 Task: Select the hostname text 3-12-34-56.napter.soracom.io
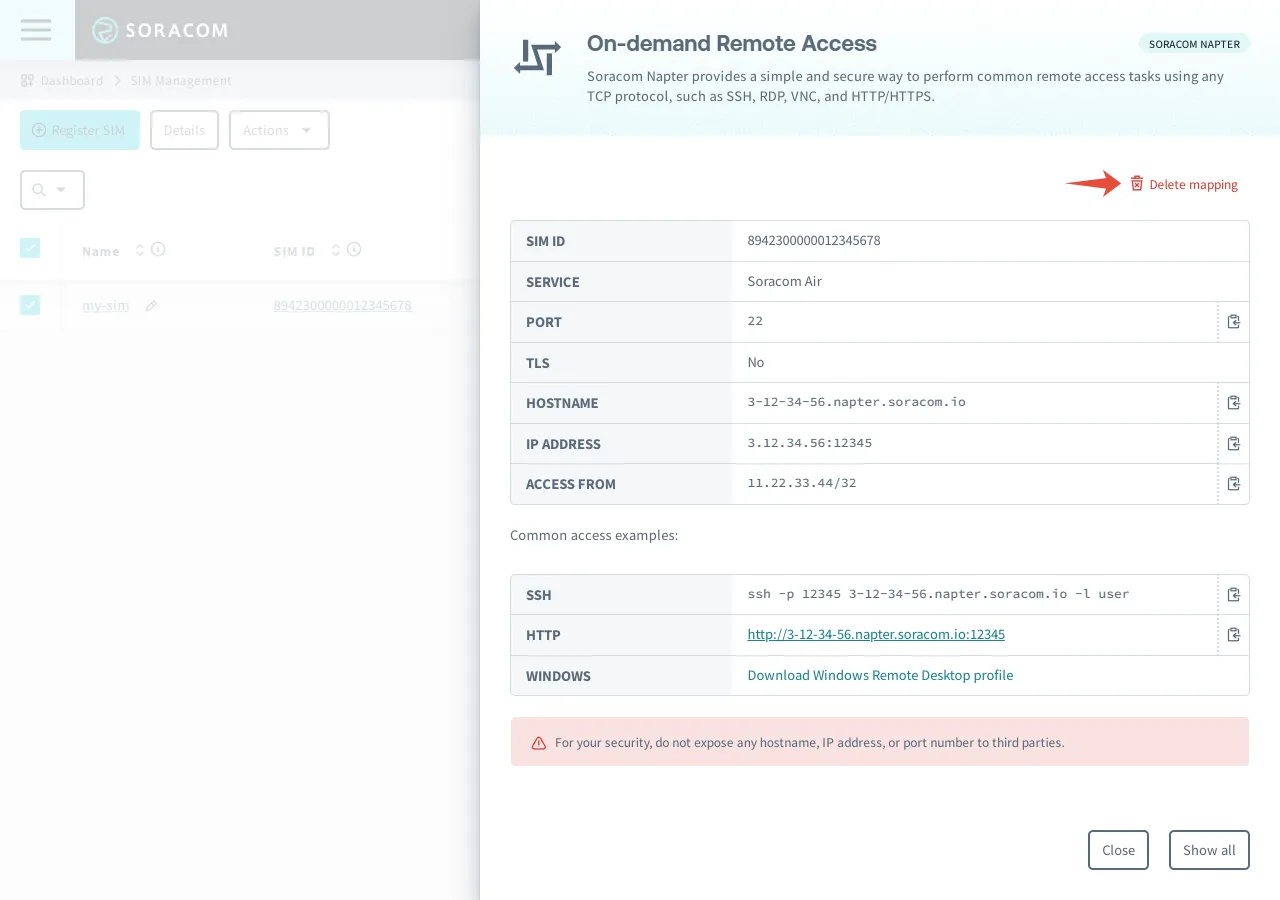point(856,402)
